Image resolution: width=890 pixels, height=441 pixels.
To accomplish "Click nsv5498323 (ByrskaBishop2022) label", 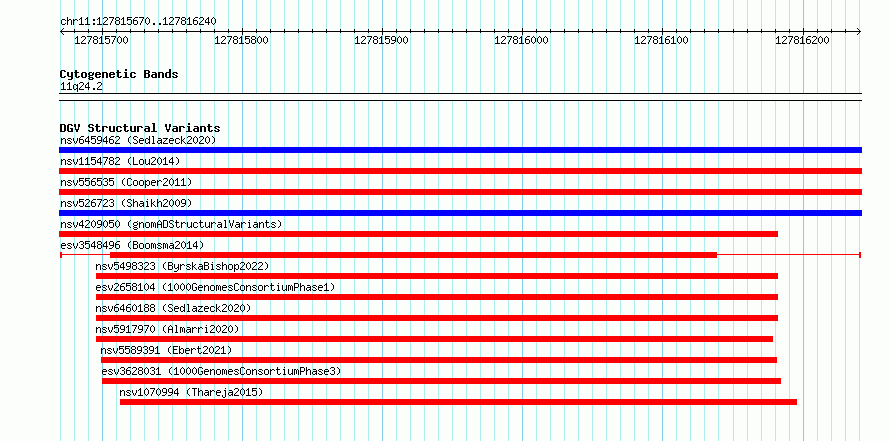I will pyautogui.click(x=182, y=266).
